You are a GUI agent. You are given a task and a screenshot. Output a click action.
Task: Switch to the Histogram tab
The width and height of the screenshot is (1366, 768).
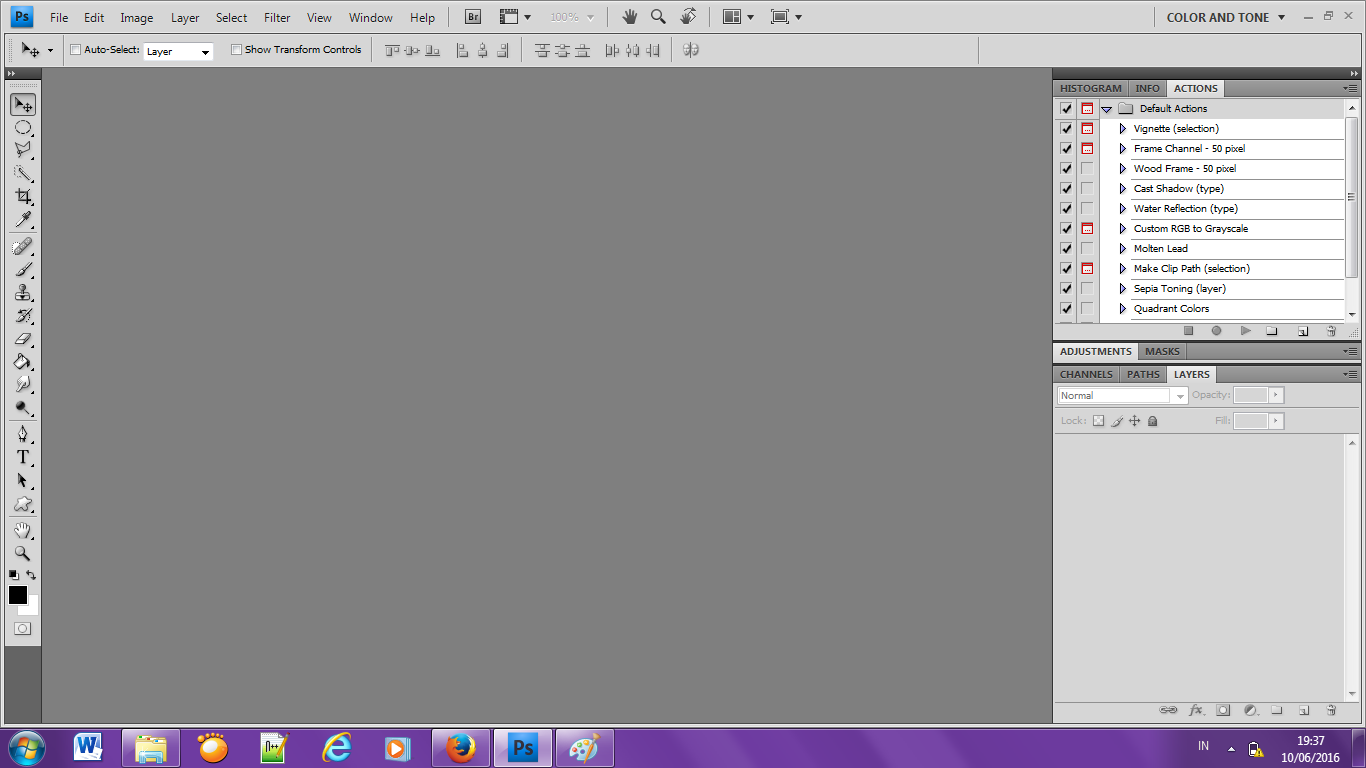point(1091,88)
